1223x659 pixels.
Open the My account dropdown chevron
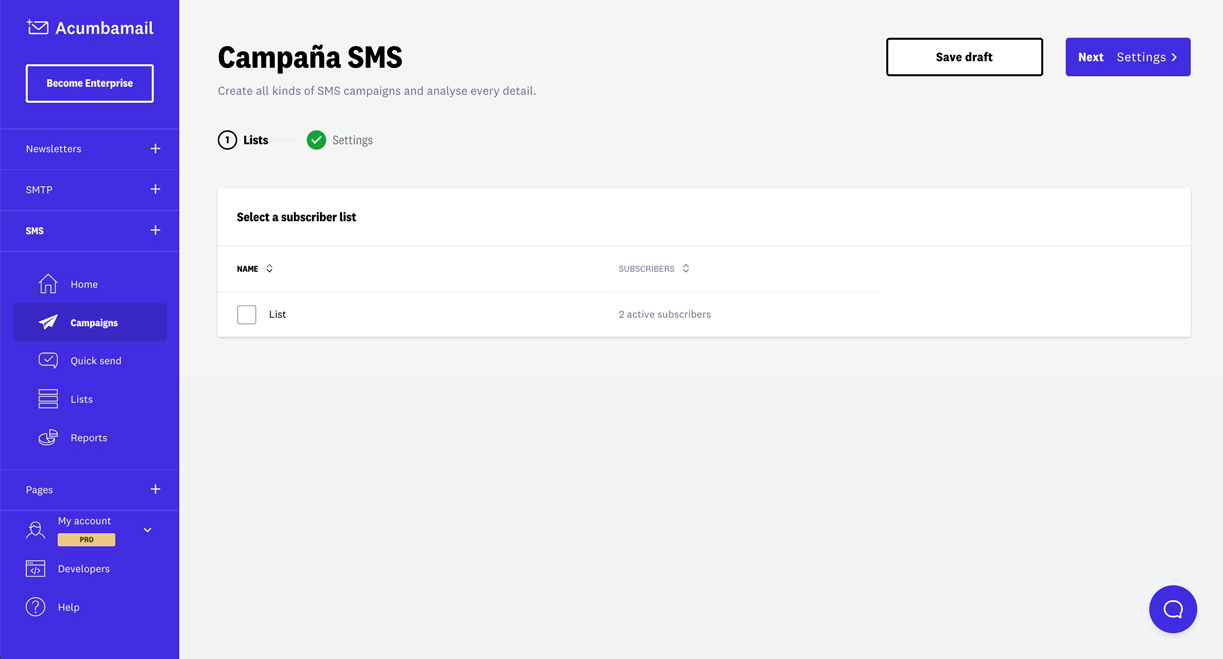pos(147,530)
